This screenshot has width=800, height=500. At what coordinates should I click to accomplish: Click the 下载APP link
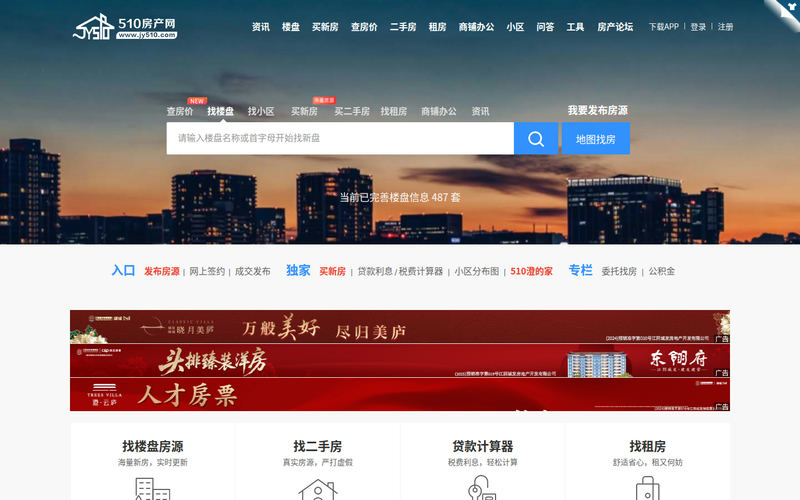coord(664,27)
